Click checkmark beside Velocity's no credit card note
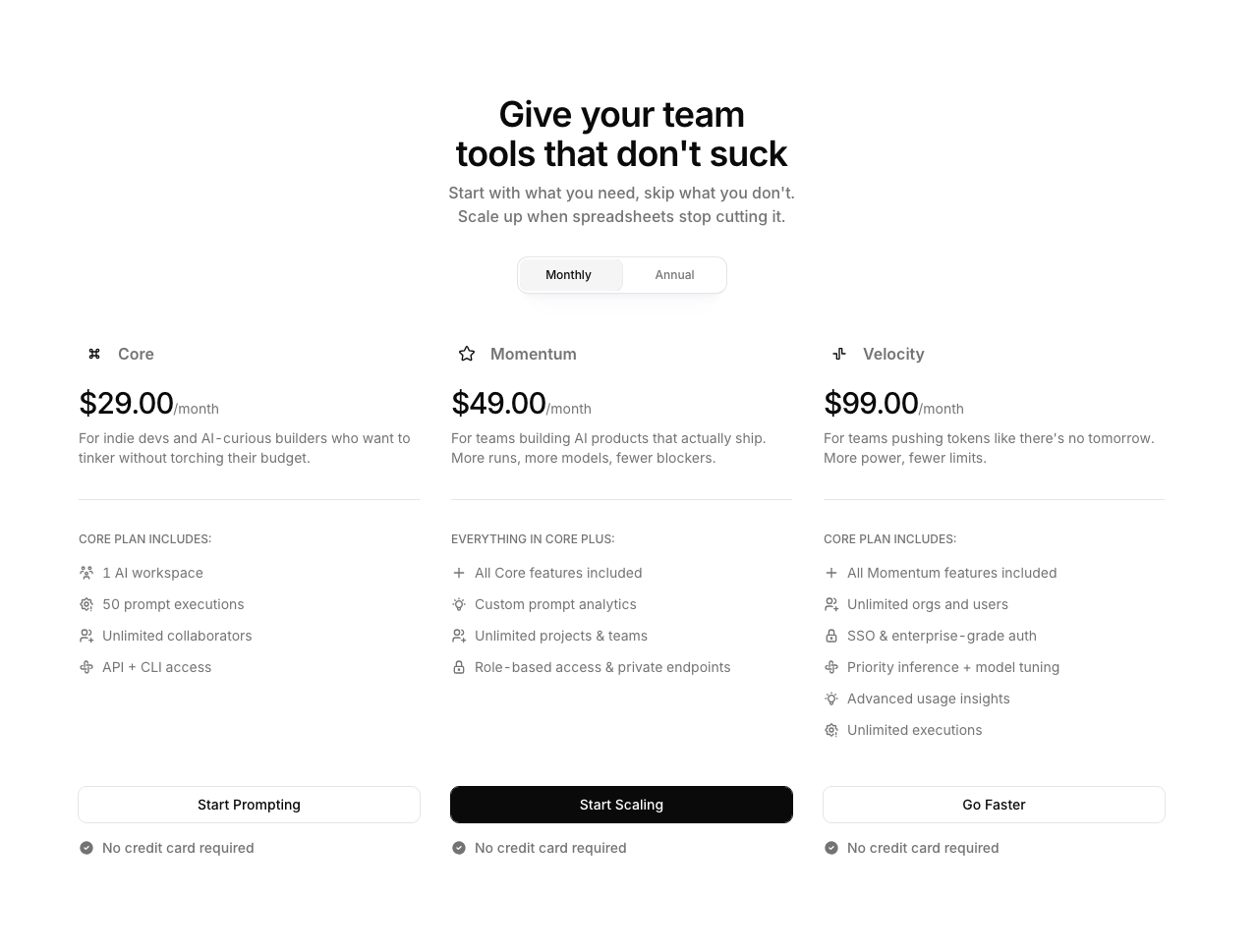The image size is (1258, 952). click(x=831, y=847)
